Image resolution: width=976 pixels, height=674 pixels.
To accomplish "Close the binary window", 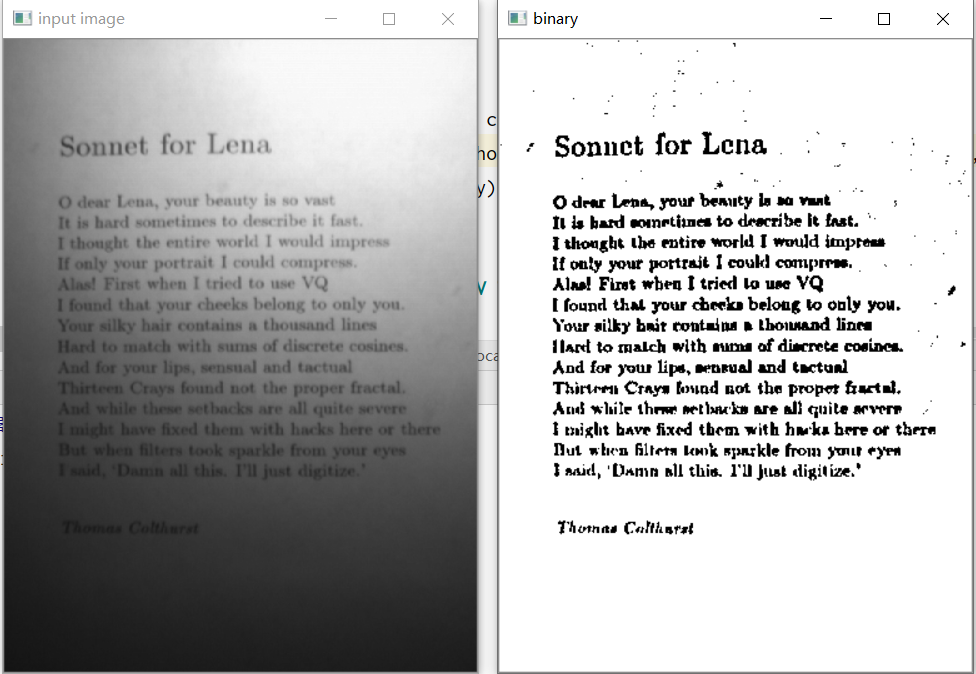I will tap(942, 19).
